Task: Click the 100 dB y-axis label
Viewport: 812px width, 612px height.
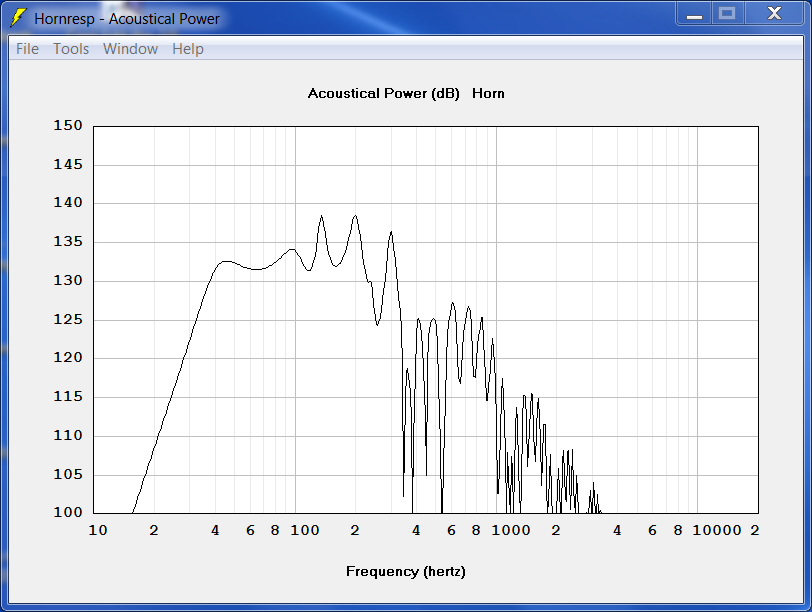Action: coord(68,512)
